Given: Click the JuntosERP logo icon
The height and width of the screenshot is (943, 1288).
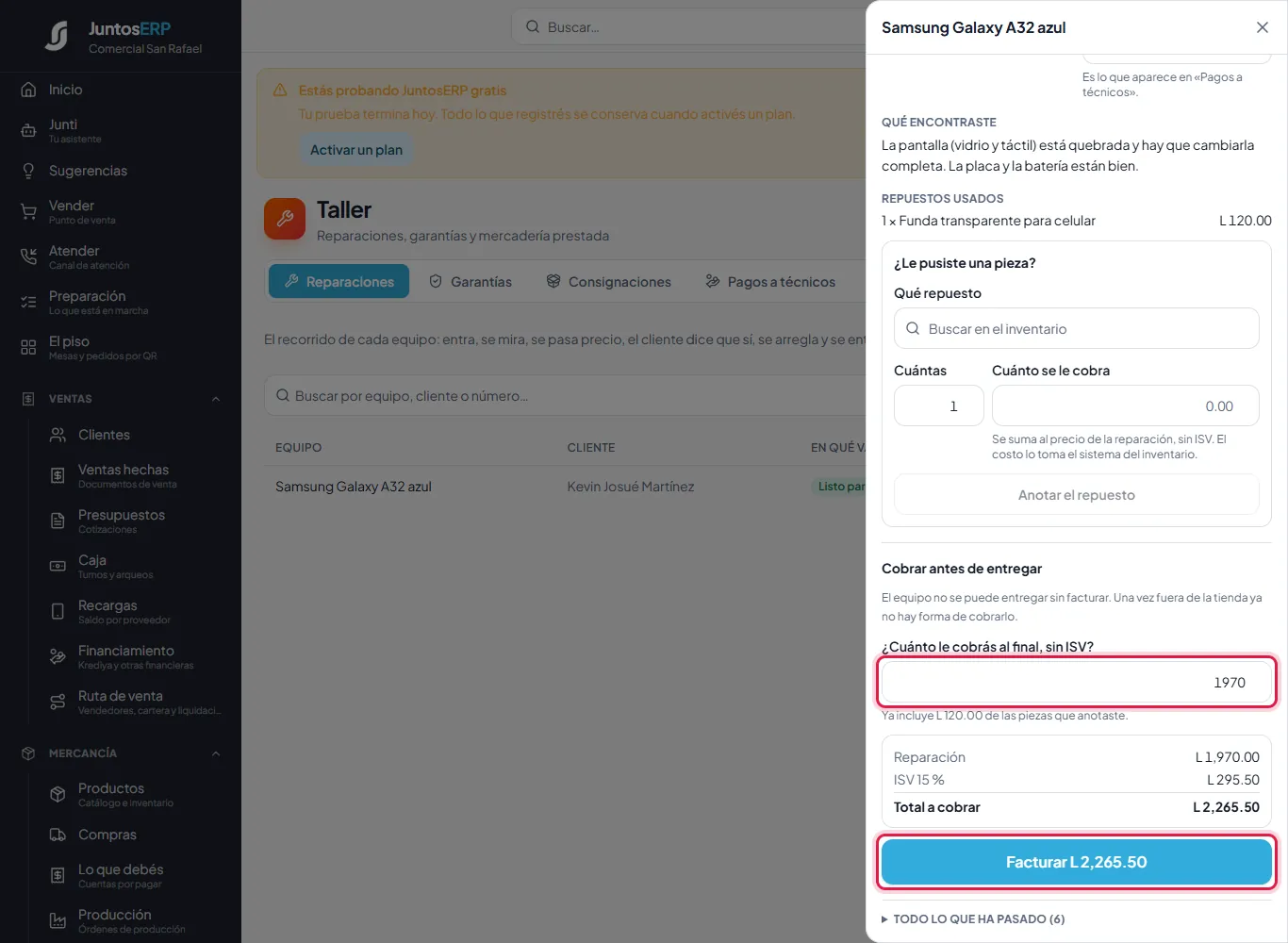Looking at the screenshot, I should coord(57,37).
